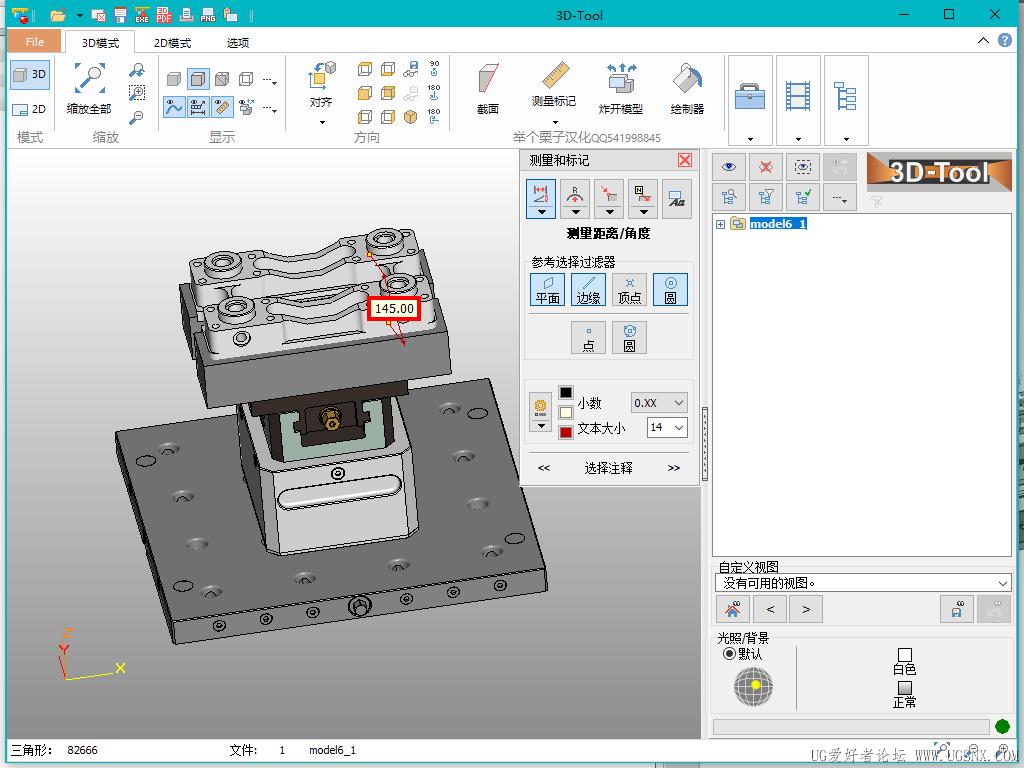Screen dimensions: 1024x768
Task: Click 点 point marker button
Action: [588, 338]
